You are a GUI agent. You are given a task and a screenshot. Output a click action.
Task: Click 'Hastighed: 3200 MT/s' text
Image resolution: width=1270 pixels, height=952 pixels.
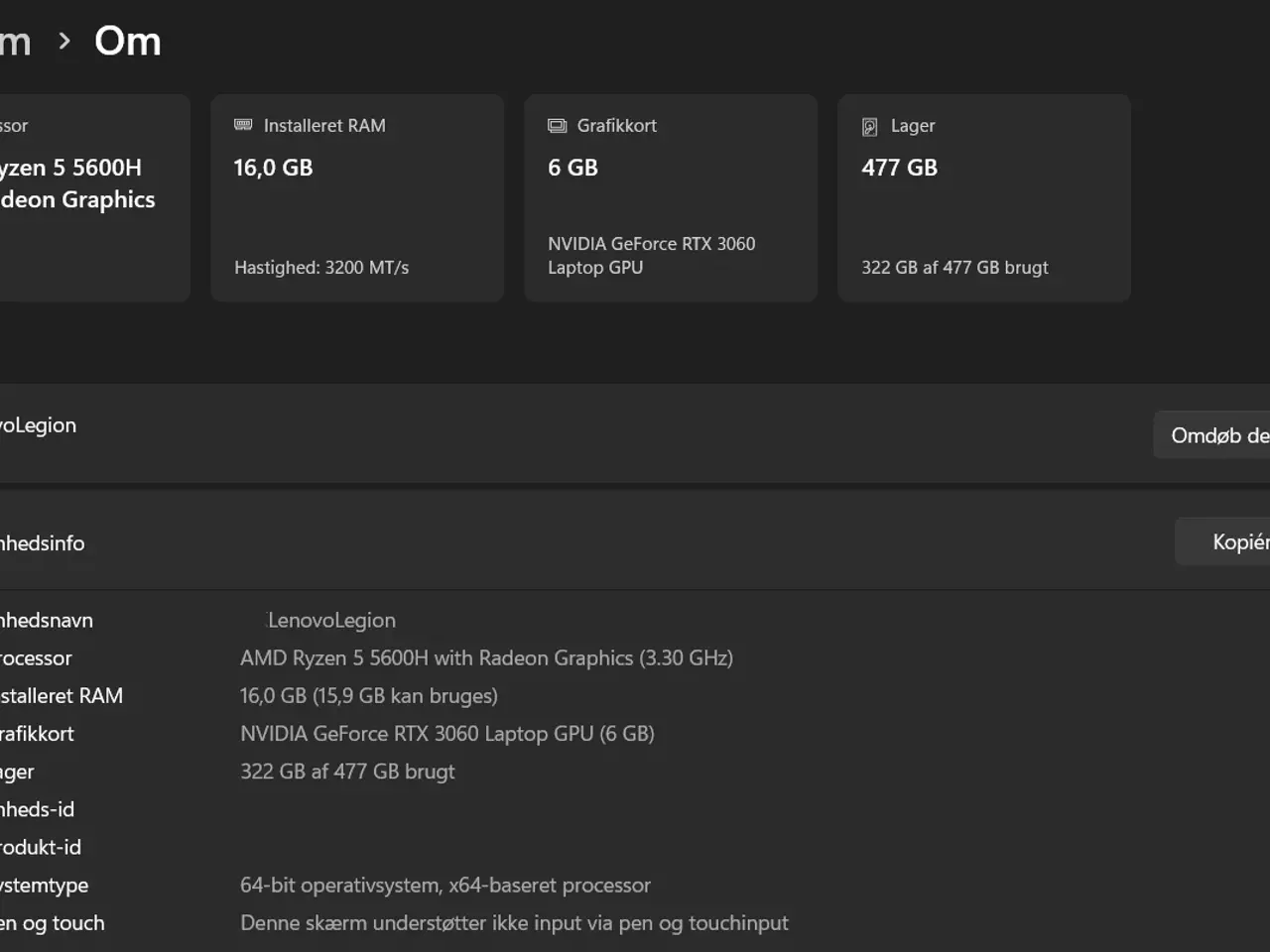pyautogui.click(x=321, y=267)
